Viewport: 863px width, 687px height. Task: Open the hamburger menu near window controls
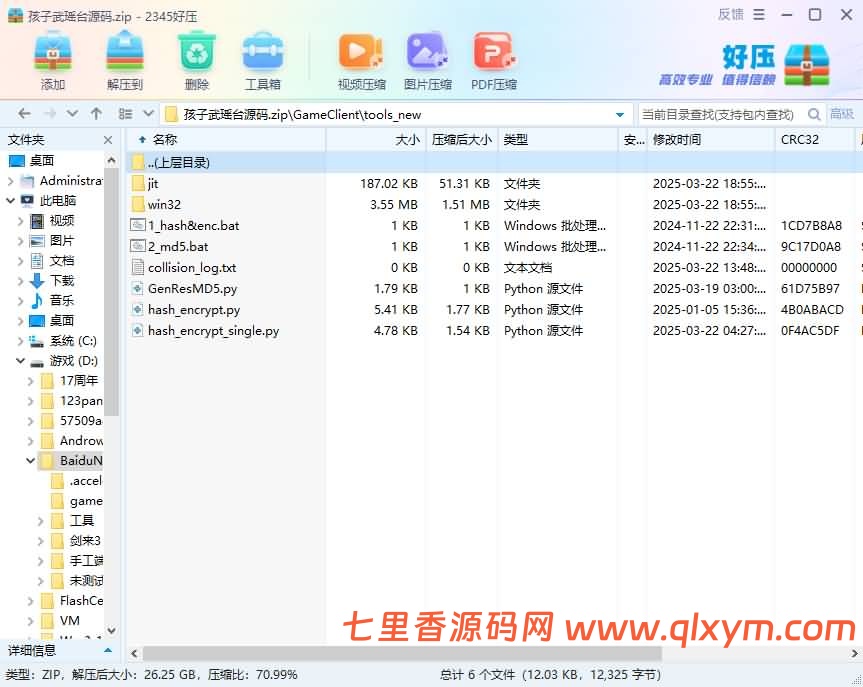pyautogui.click(x=761, y=14)
